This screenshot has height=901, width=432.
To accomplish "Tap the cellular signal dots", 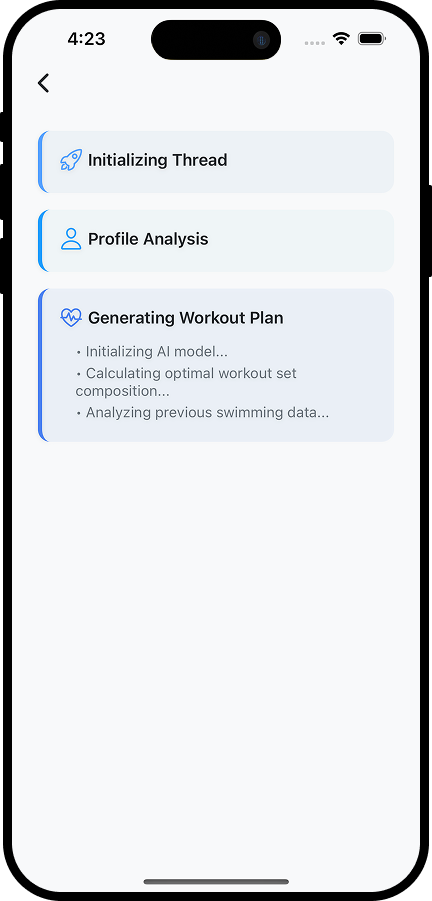I will (315, 43).
